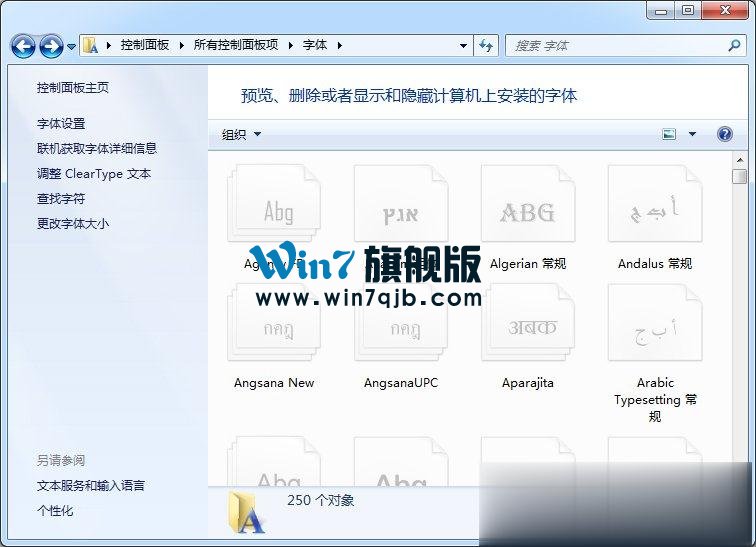Expand the arrow after 字体 breadcrumb
The width and height of the screenshot is (756, 547).
coord(340,45)
